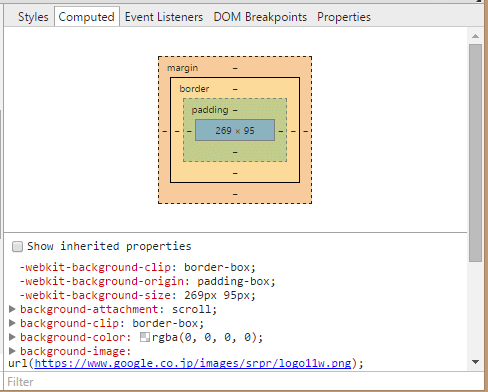Enable Show inherited properties checkbox
This screenshot has height=392, width=488.
click(x=17, y=246)
